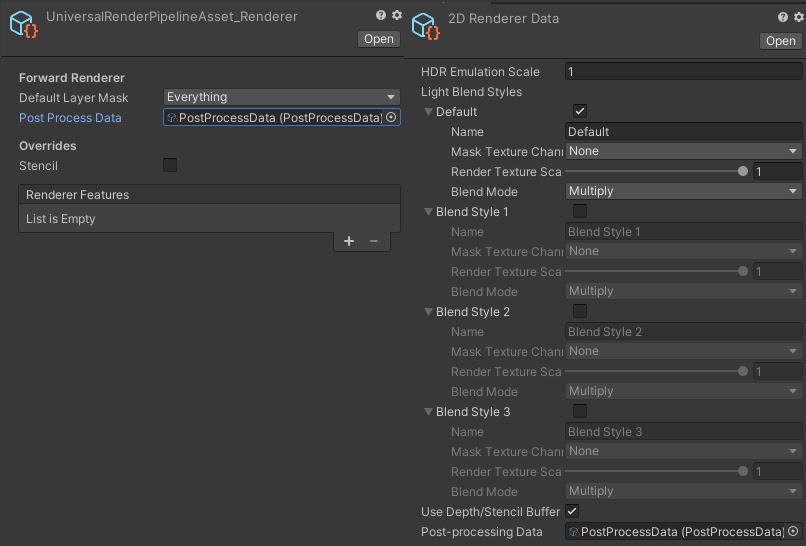Enable the Blend Style 3 checkbox

click(580, 411)
